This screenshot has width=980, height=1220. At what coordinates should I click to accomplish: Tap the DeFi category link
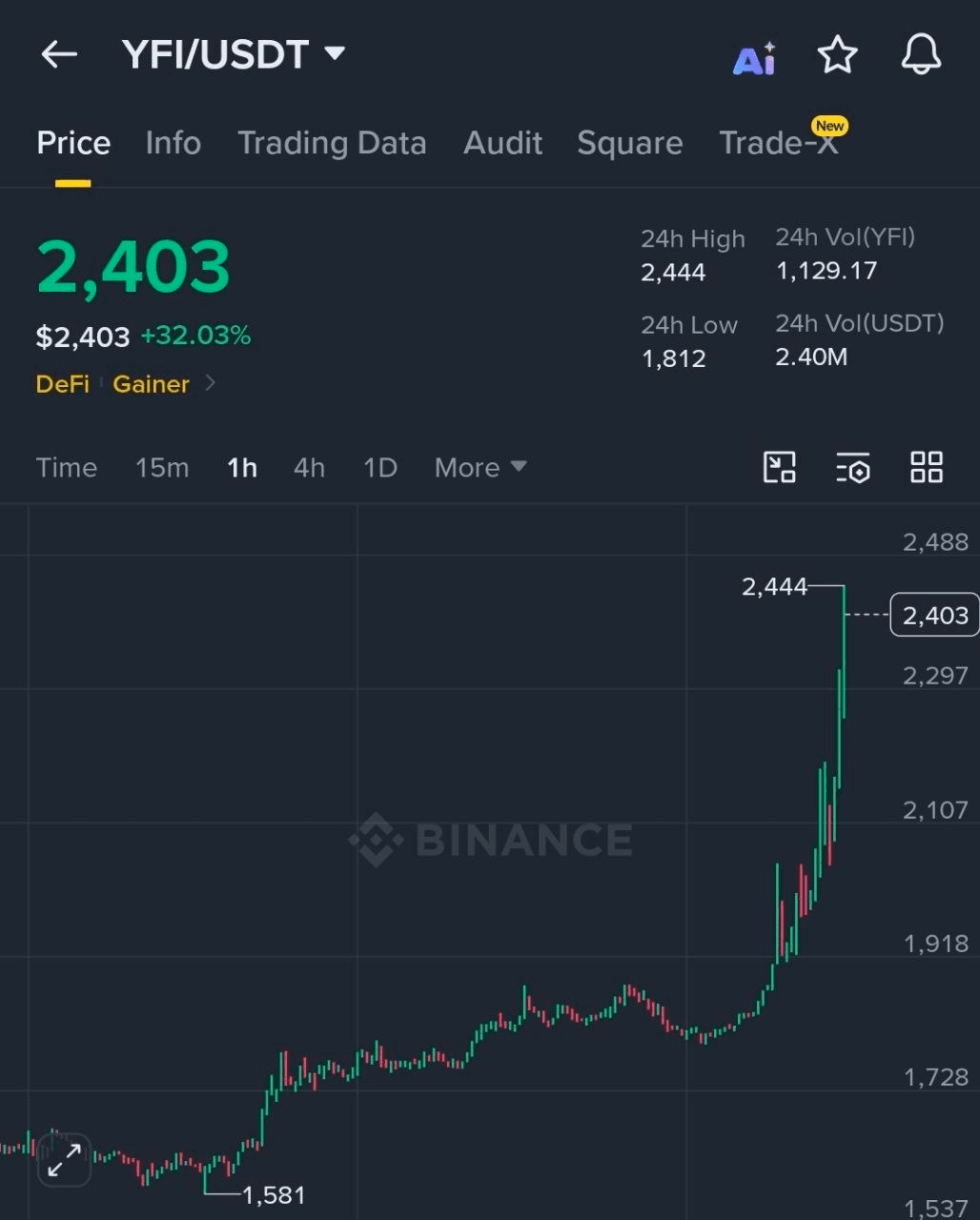pyautogui.click(x=63, y=384)
